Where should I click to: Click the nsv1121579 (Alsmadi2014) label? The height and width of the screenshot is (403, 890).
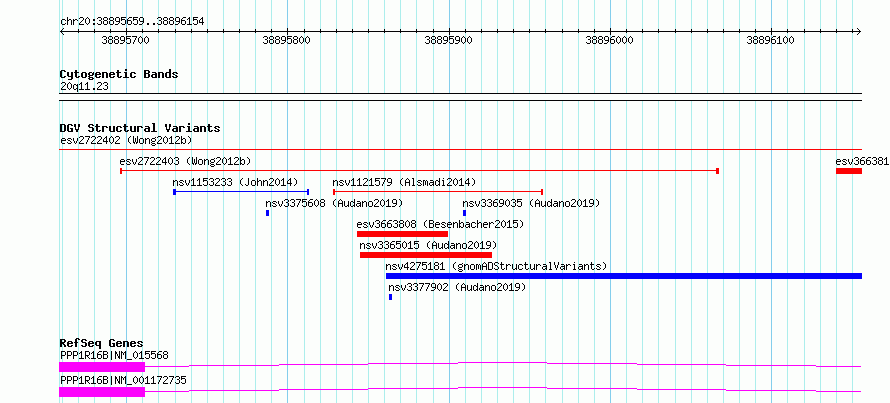[404, 182]
